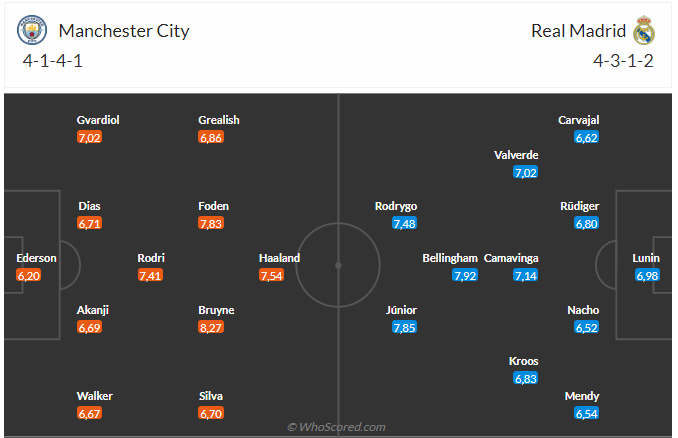The image size is (678, 438).
Task: Select player name Kroos
Action: tap(524, 360)
